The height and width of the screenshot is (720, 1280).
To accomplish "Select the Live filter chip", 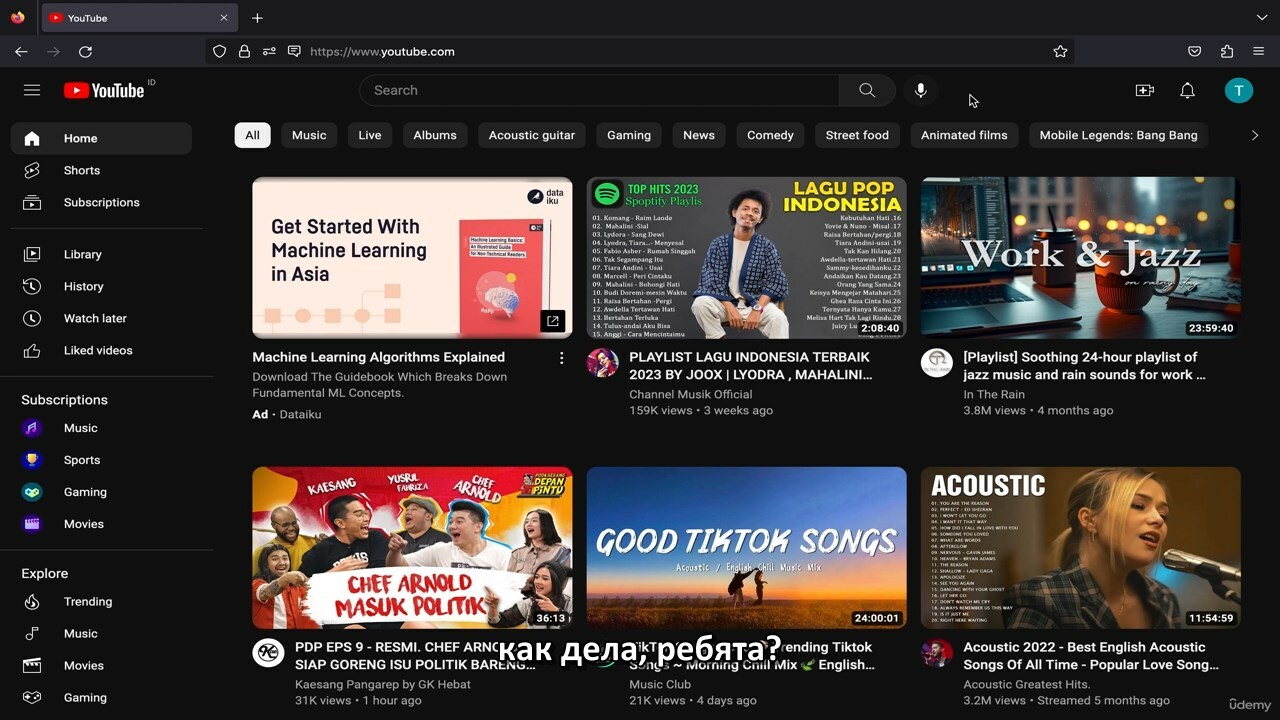I will 370,135.
